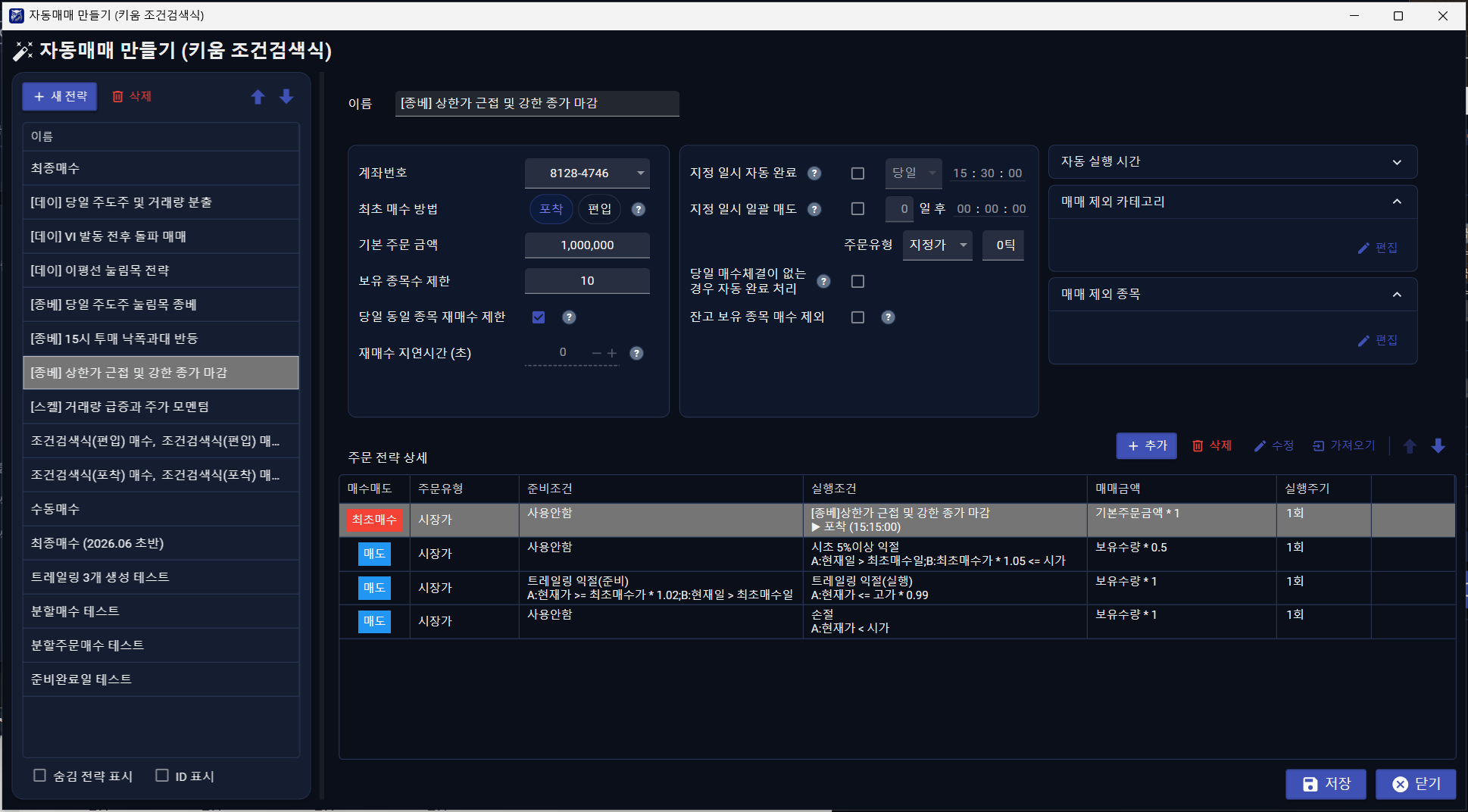Image resolution: width=1468 pixels, height=812 pixels.
Task: Select strategy 준비완료일 테스트
Action: point(161,679)
